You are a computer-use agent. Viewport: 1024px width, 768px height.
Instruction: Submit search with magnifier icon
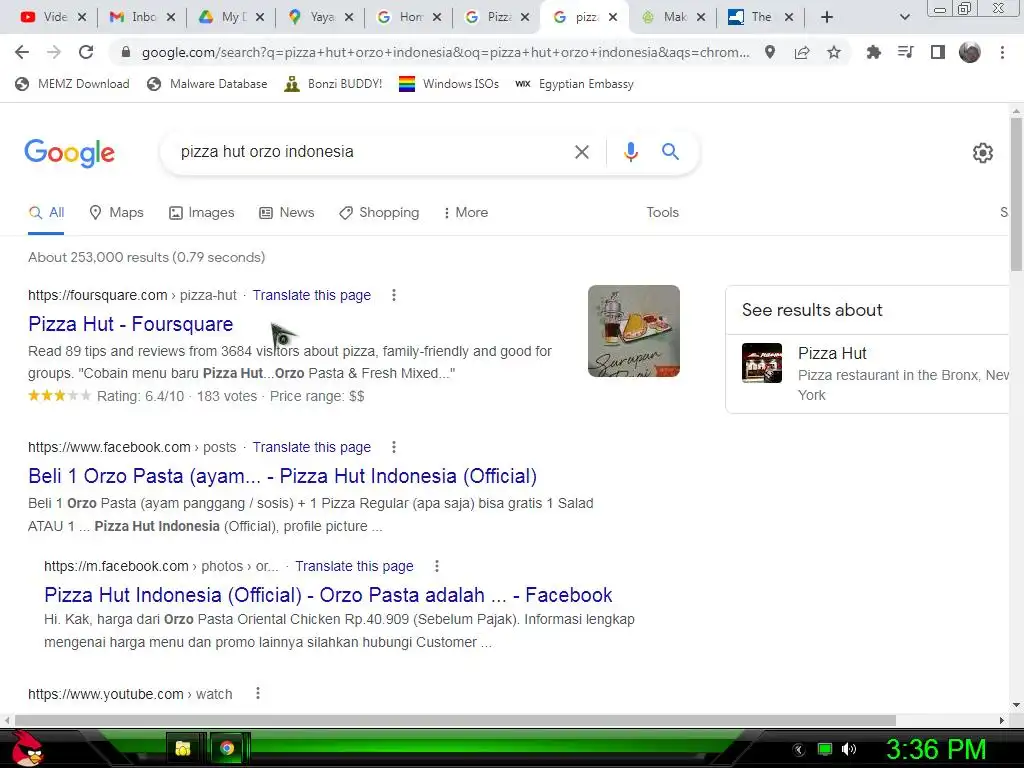tap(670, 152)
